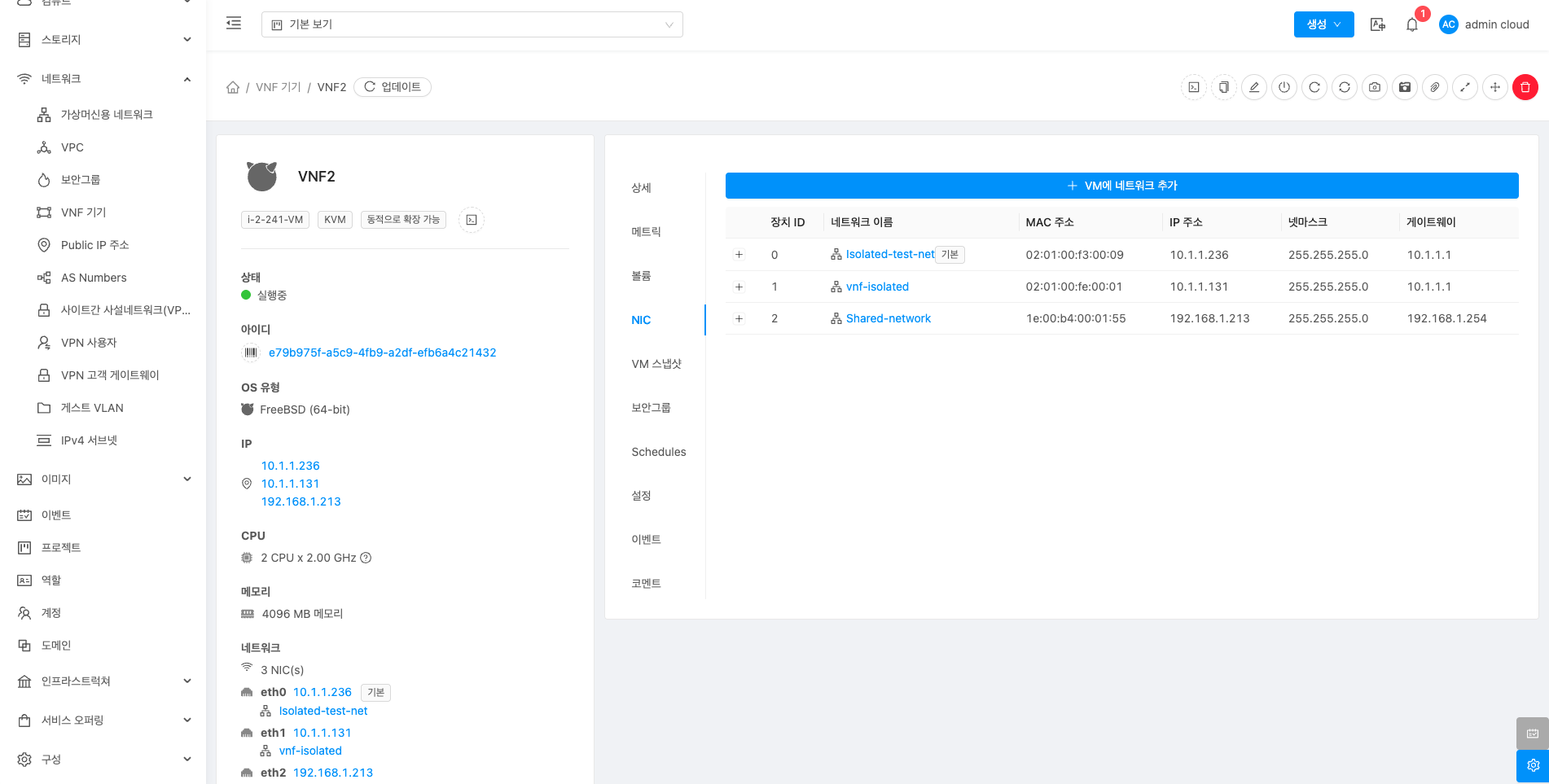Open the notification bell
The width and height of the screenshot is (1549, 784).
(1412, 24)
